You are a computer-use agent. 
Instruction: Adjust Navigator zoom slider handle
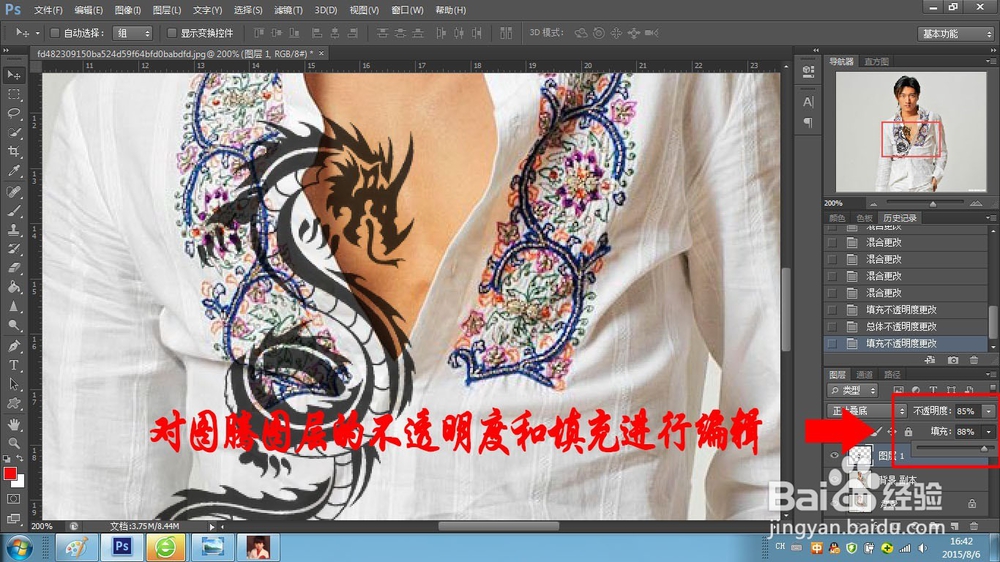tap(932, 204)
